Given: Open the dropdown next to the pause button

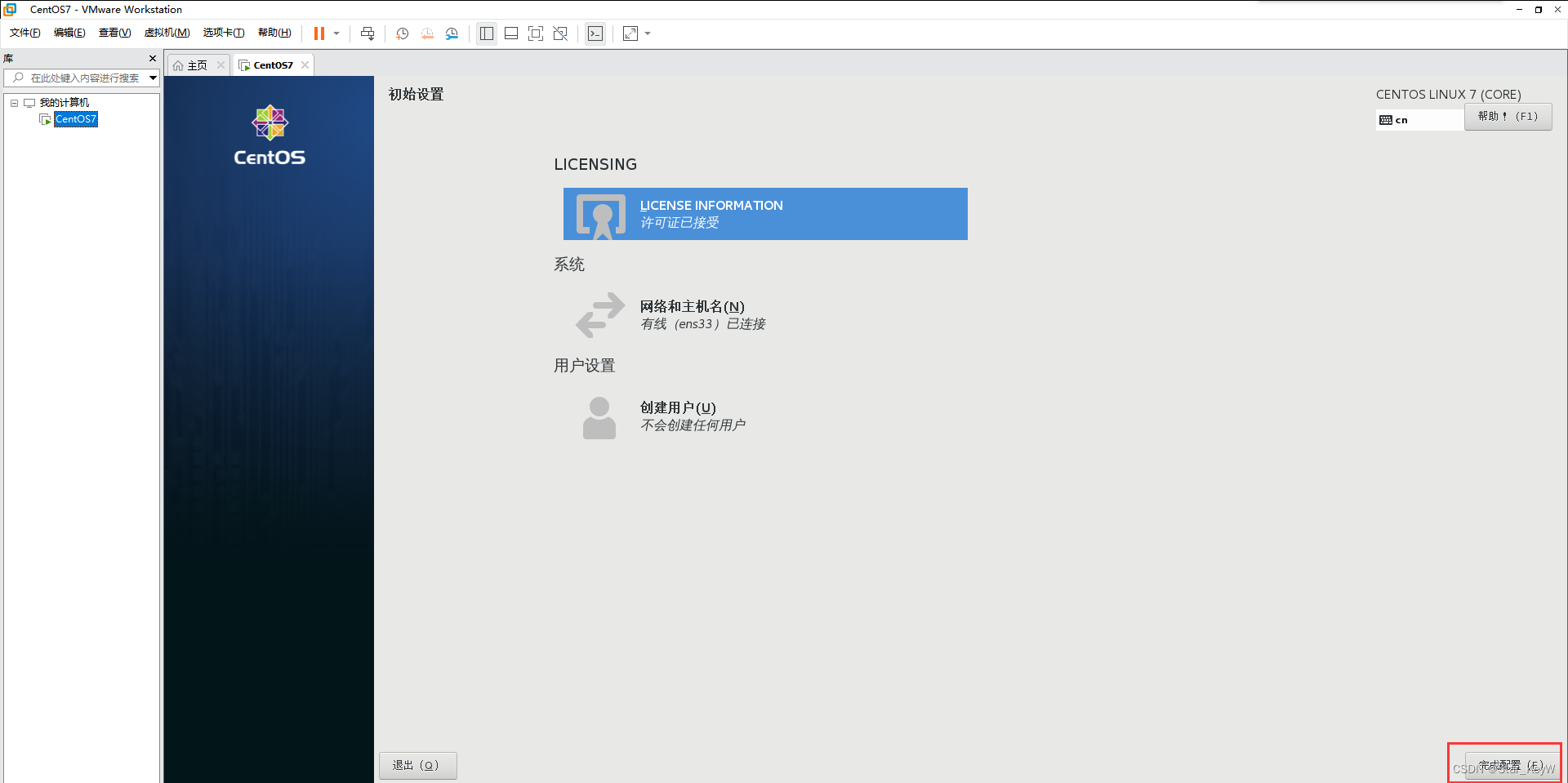Looking at the screenshot, I should click(336, 33).
